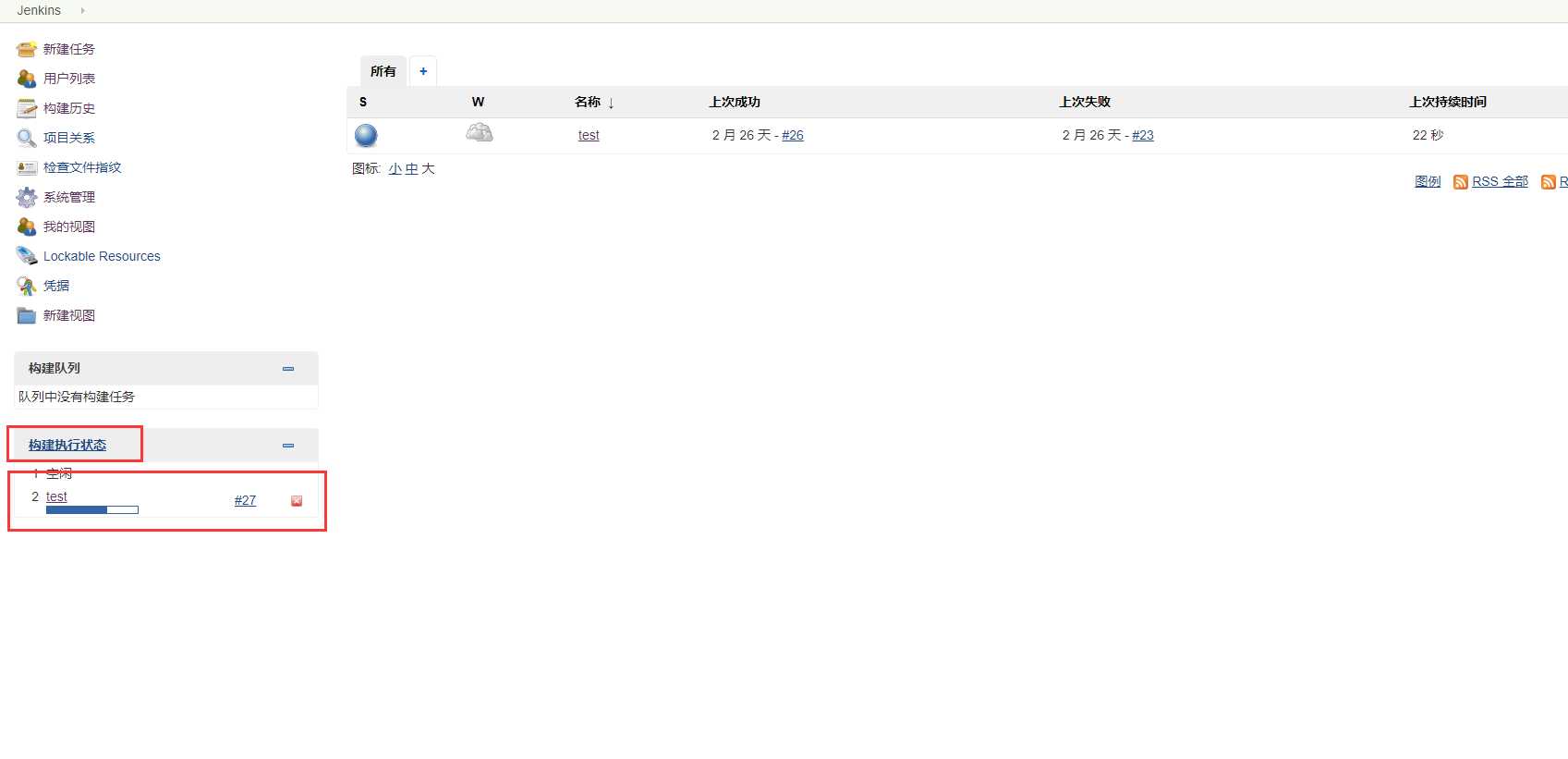Open 新建任务 link in sidebar

tap(69, 49)
